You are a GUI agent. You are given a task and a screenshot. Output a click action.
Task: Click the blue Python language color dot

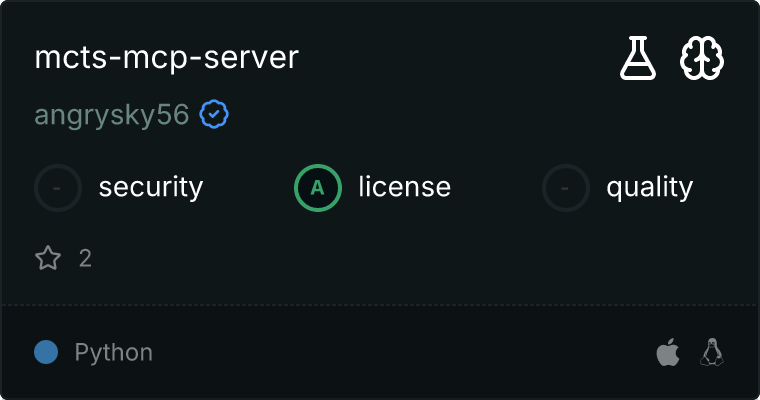point(46,352)
